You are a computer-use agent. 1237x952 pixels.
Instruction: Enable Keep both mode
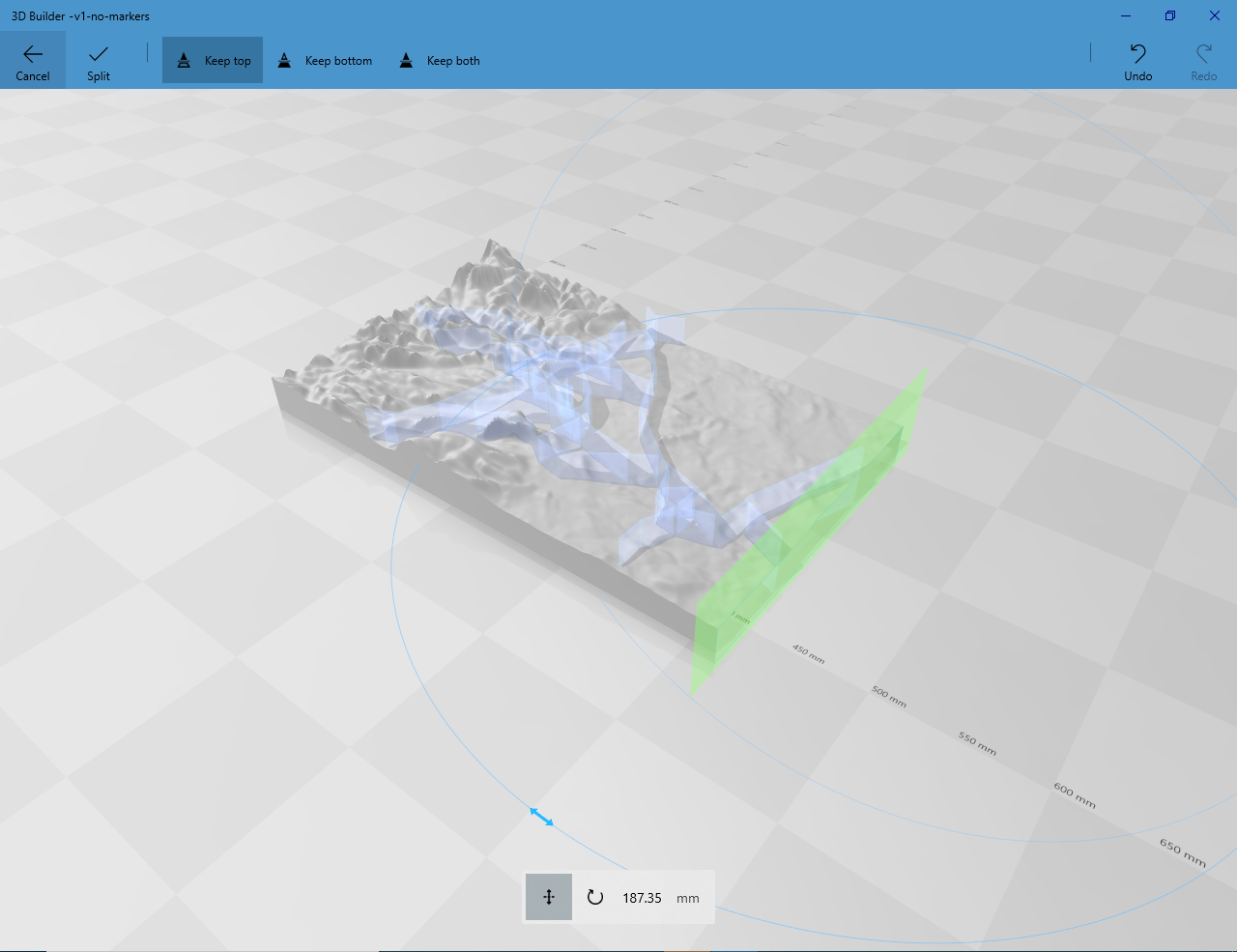pyautogui.click(x=440, y=60)
